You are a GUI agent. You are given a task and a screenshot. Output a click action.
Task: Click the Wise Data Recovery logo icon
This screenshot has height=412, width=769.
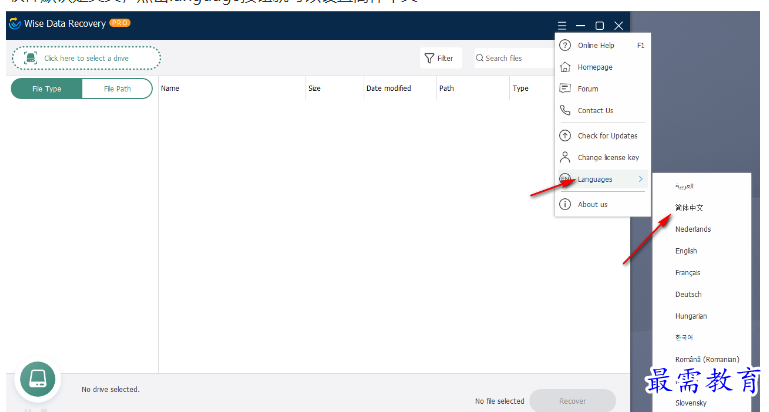[15, 23]
